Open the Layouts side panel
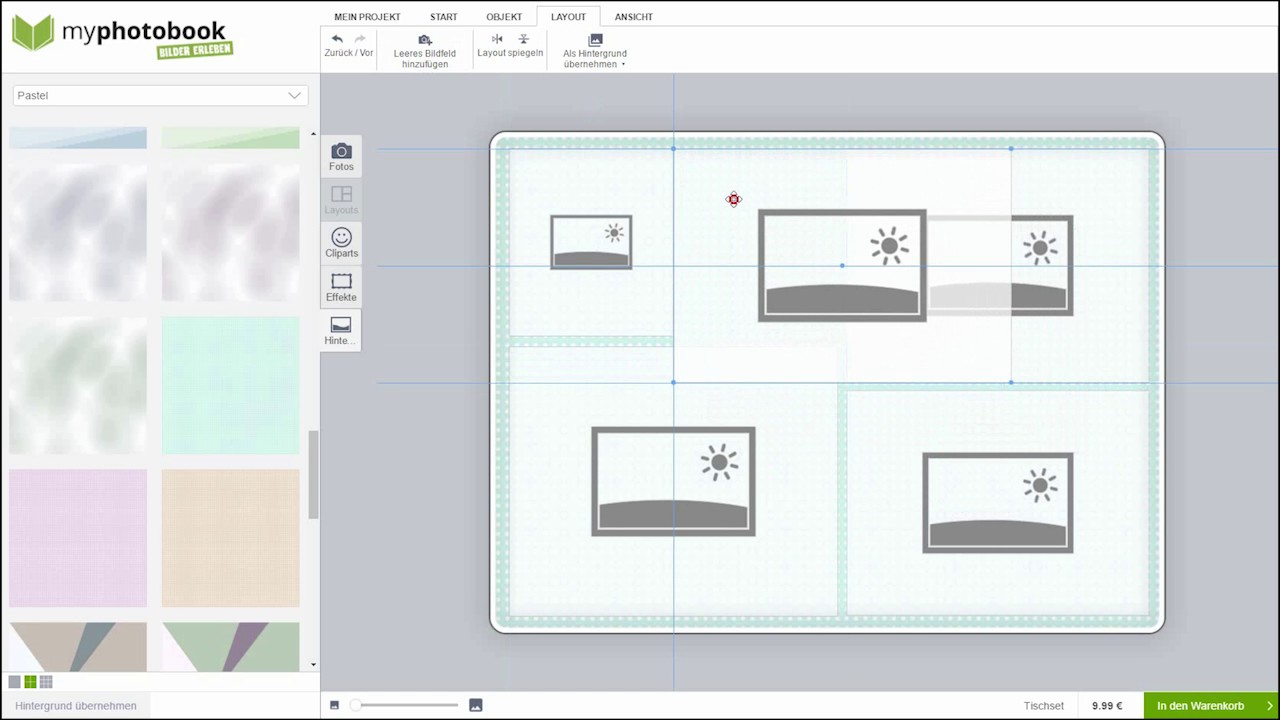 tap(341, 200)
